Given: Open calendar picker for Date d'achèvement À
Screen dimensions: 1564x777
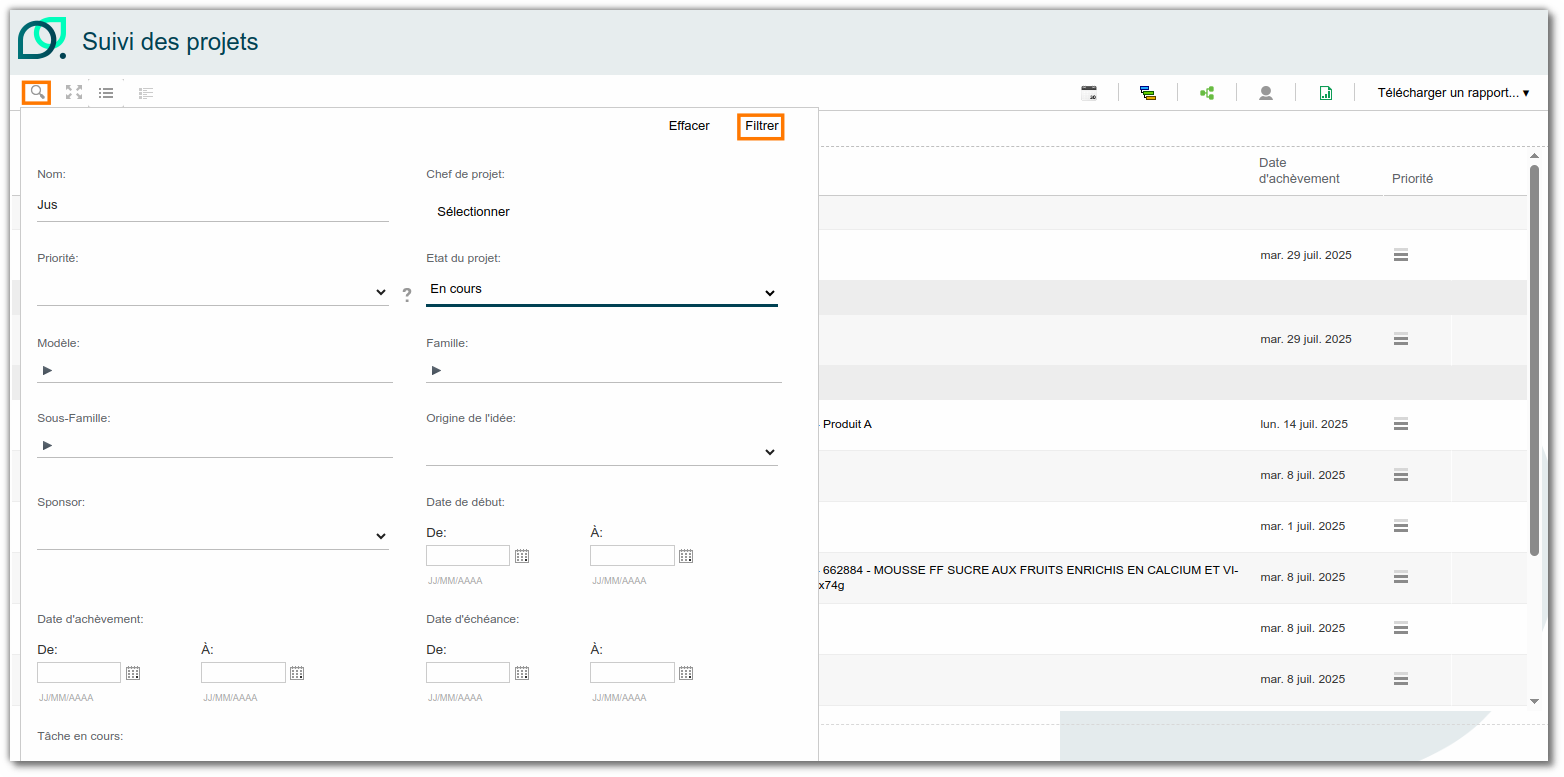Looking at the screenshot, I should pyautogui.click(x=297, y=673).
